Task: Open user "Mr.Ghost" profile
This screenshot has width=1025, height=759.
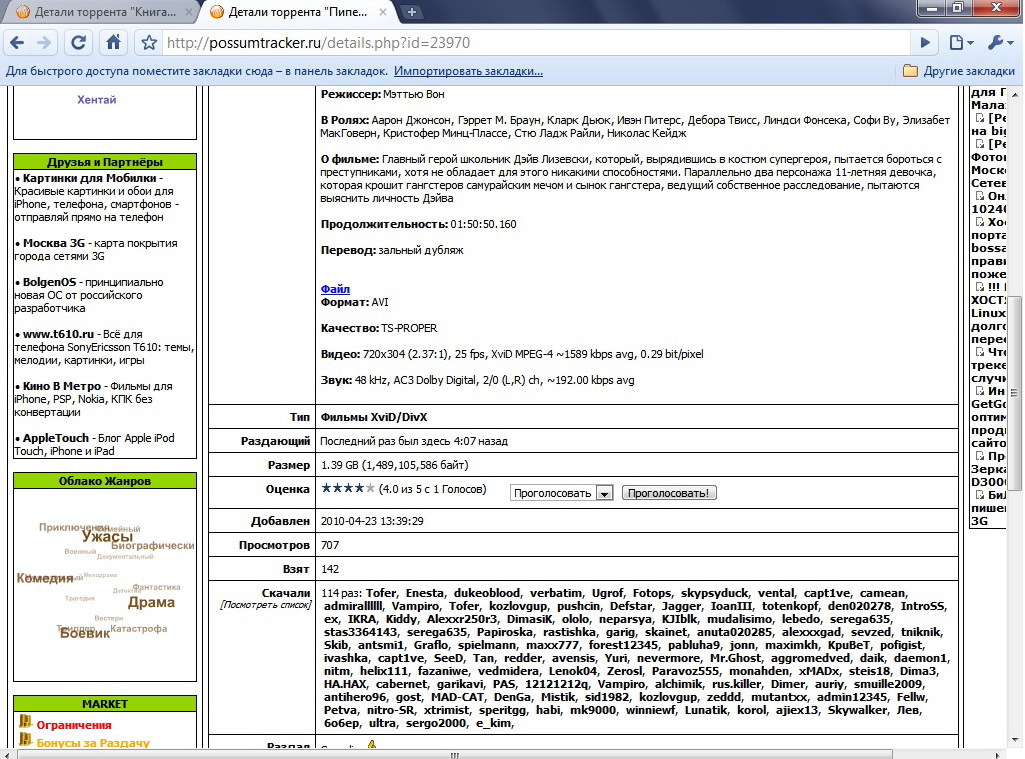Action: click(x=735, y=658)
